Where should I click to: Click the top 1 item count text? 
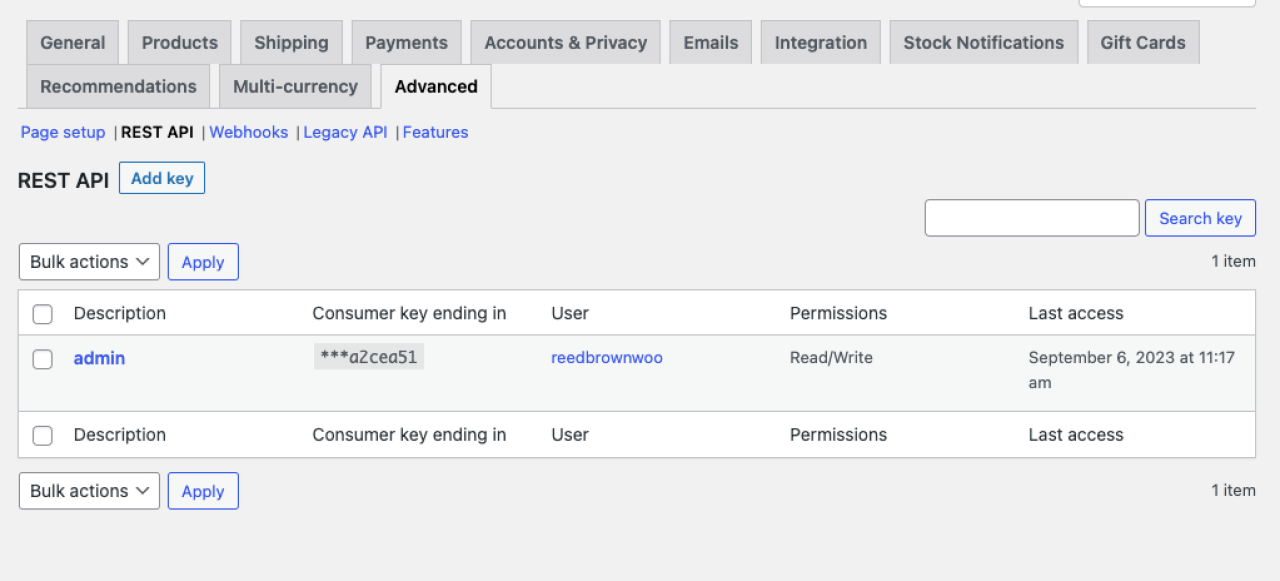tap(1233, 261)
